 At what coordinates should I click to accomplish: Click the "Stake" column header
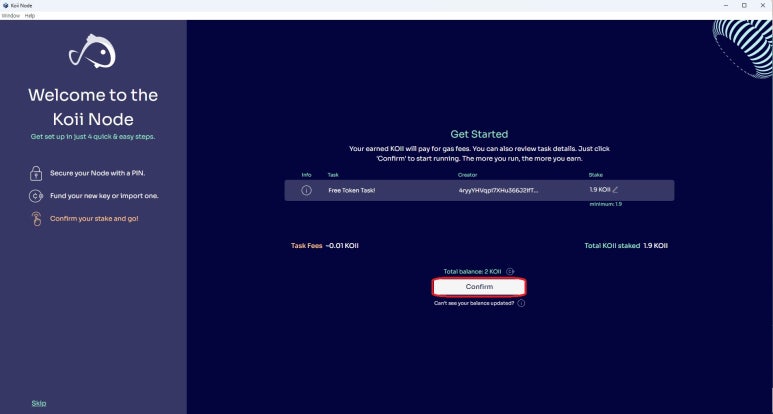tap(596, 175)
